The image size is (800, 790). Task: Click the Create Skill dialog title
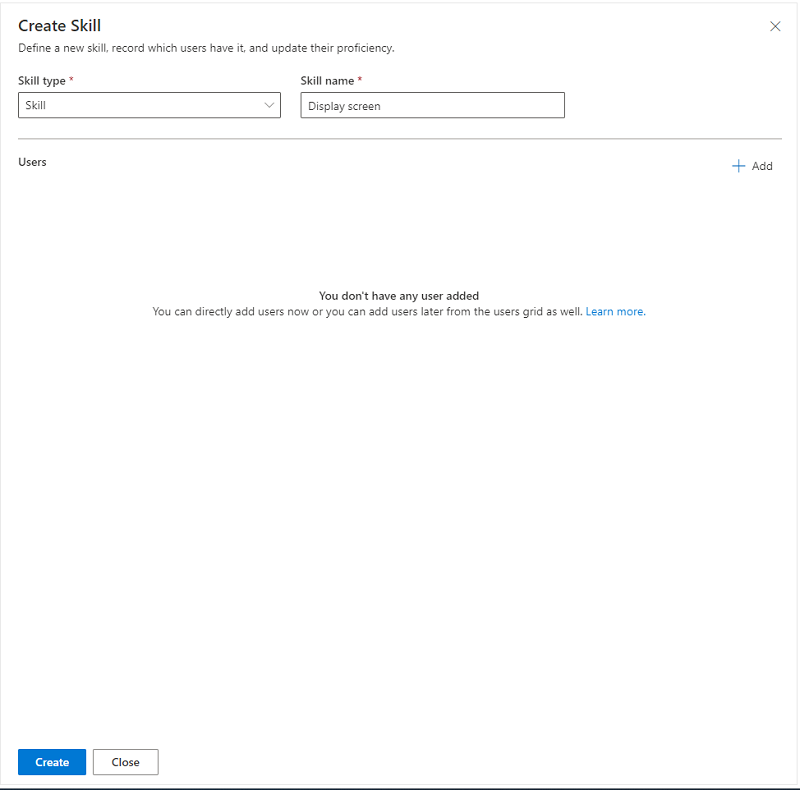coord(59,25)
